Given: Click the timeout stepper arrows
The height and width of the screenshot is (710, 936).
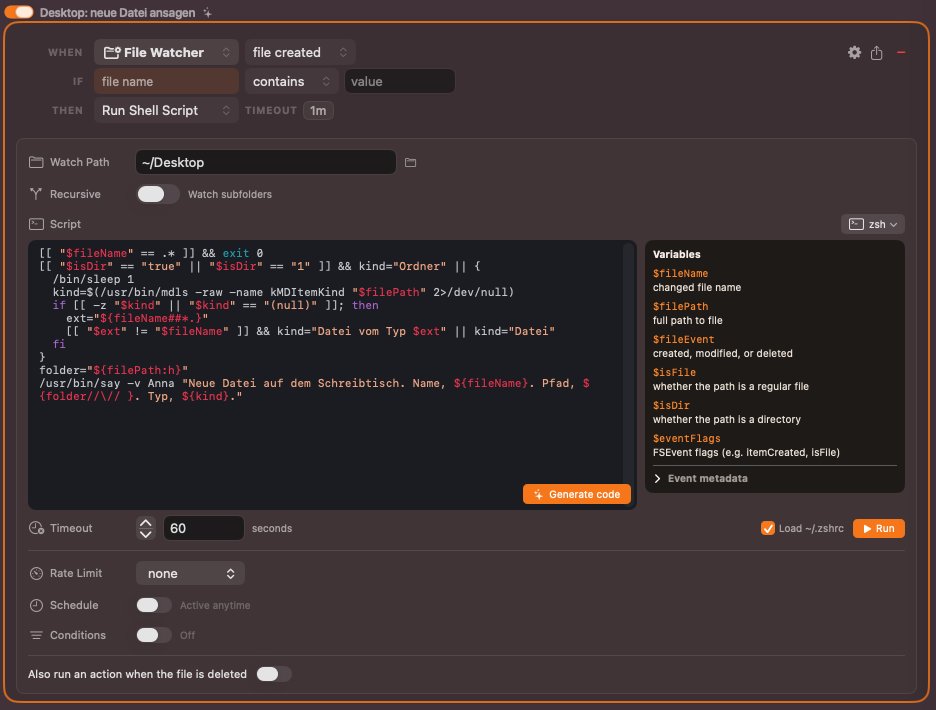Looking at the screenshot, I should [x=146, y=528].
